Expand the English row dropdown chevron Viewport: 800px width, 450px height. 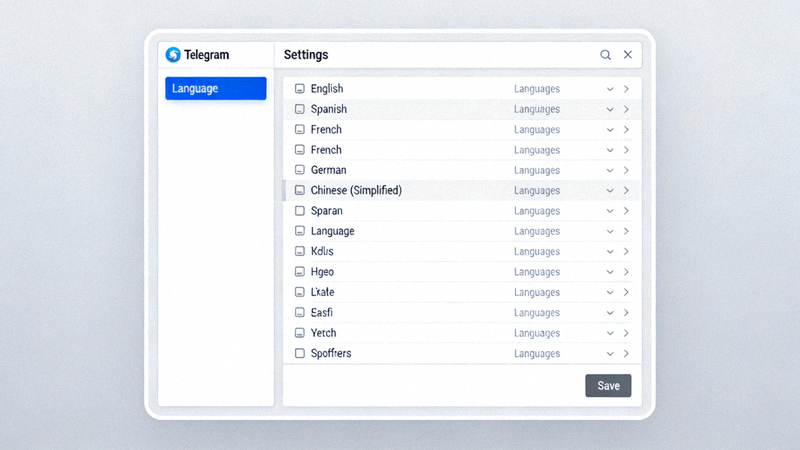pos(610,89)
